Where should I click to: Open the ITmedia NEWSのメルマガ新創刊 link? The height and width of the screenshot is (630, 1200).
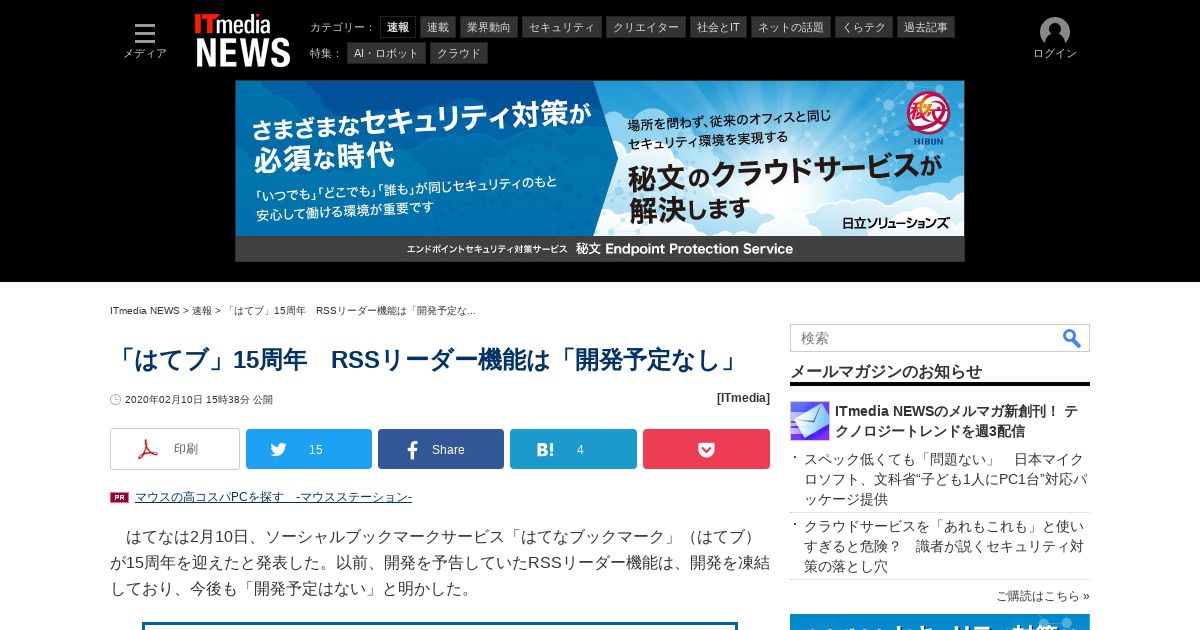click(956, 421)
